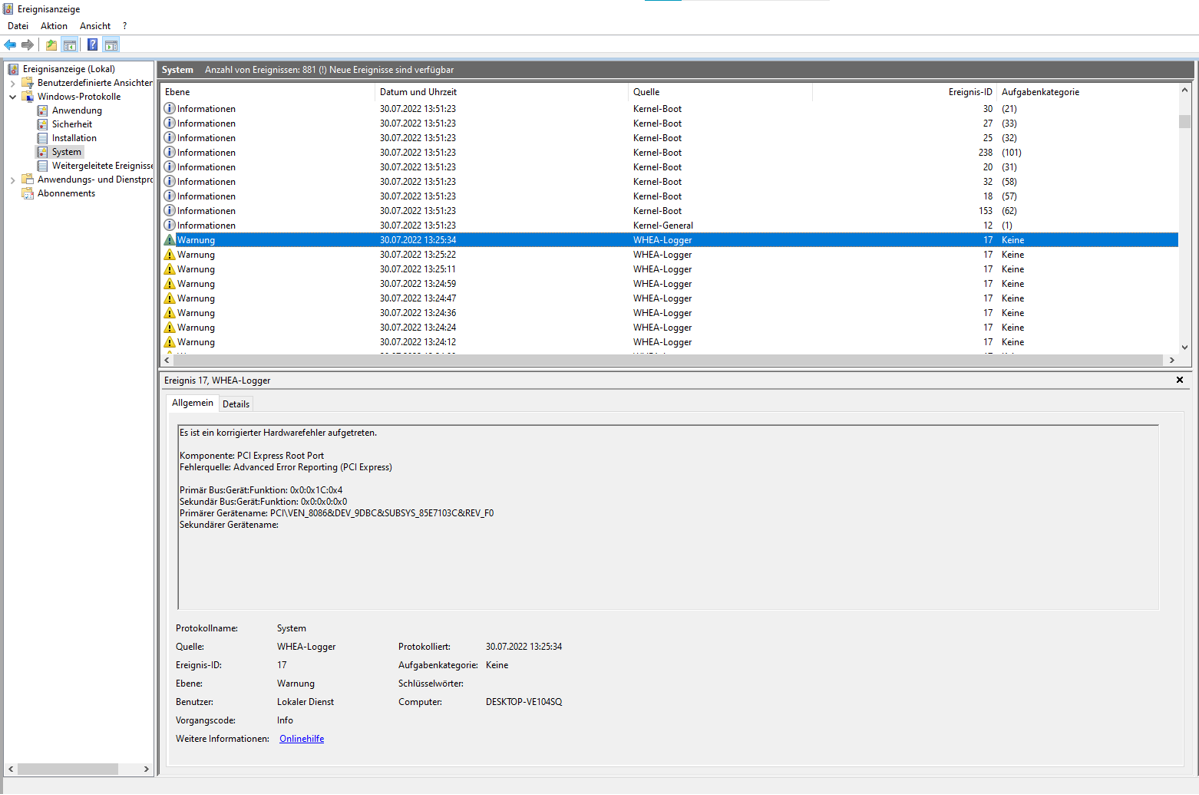Image resolution: width=1199 pixels, height=795 pixels.
Task: Click the Ereignisanzeige (Lokal) root node icon
Action: (x=13, y=69)
